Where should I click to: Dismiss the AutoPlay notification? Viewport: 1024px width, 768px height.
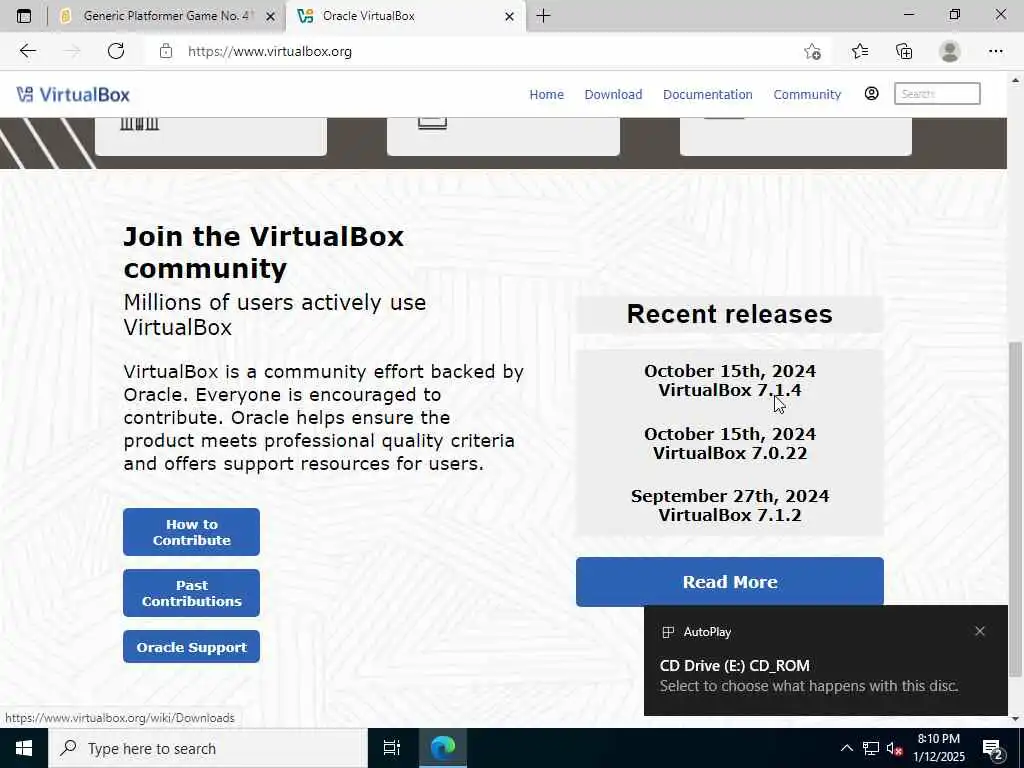point(980,631)
